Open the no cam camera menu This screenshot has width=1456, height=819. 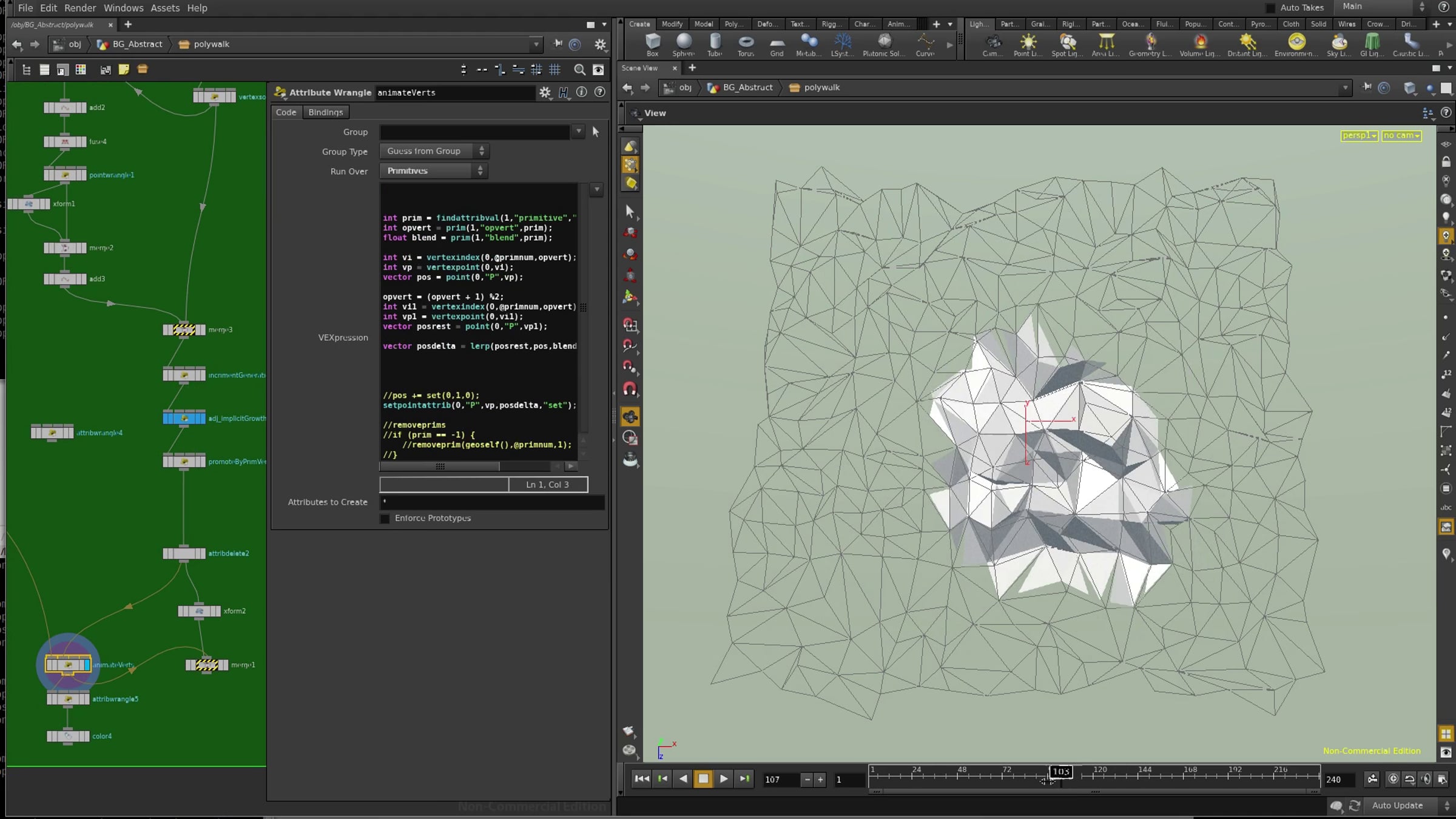pyautogui.click(x=1401, y=135)
